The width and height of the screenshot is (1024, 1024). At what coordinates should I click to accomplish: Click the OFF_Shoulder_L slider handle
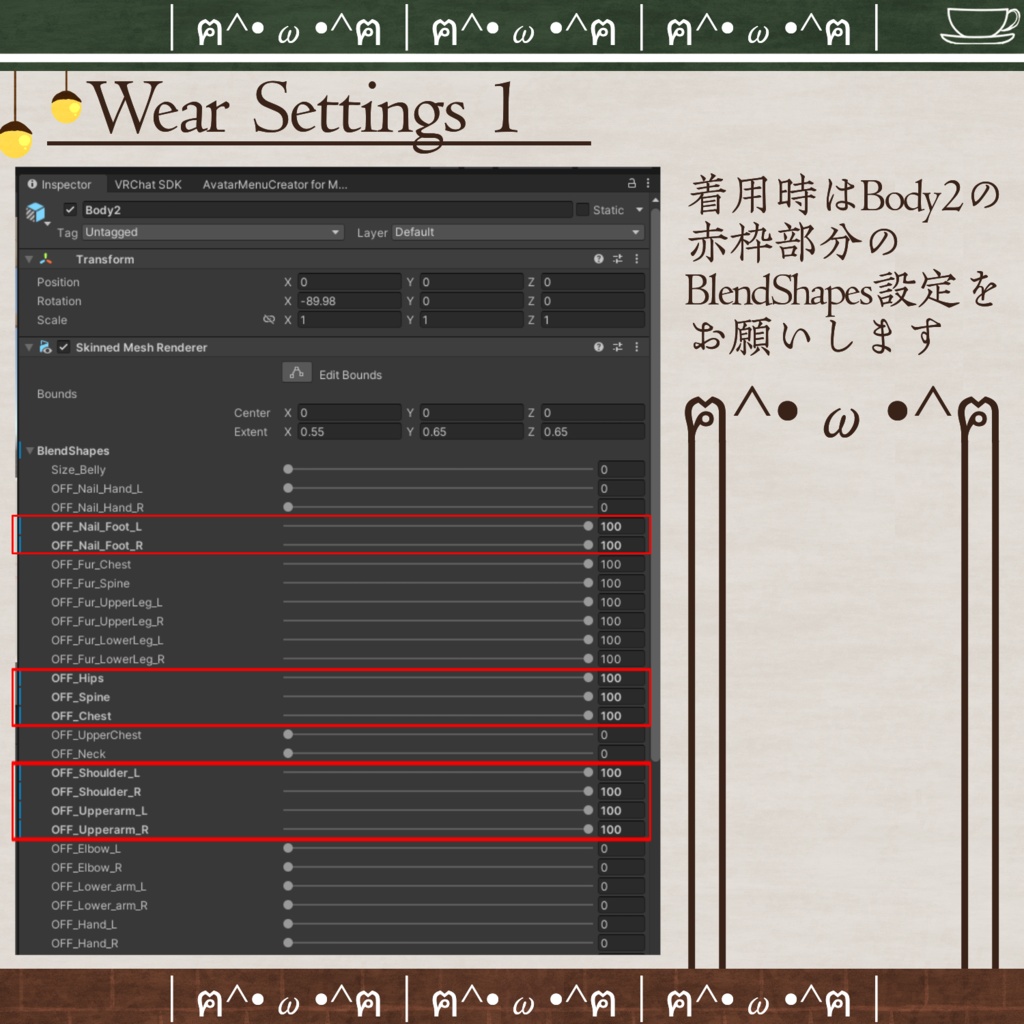pos(588,772)
